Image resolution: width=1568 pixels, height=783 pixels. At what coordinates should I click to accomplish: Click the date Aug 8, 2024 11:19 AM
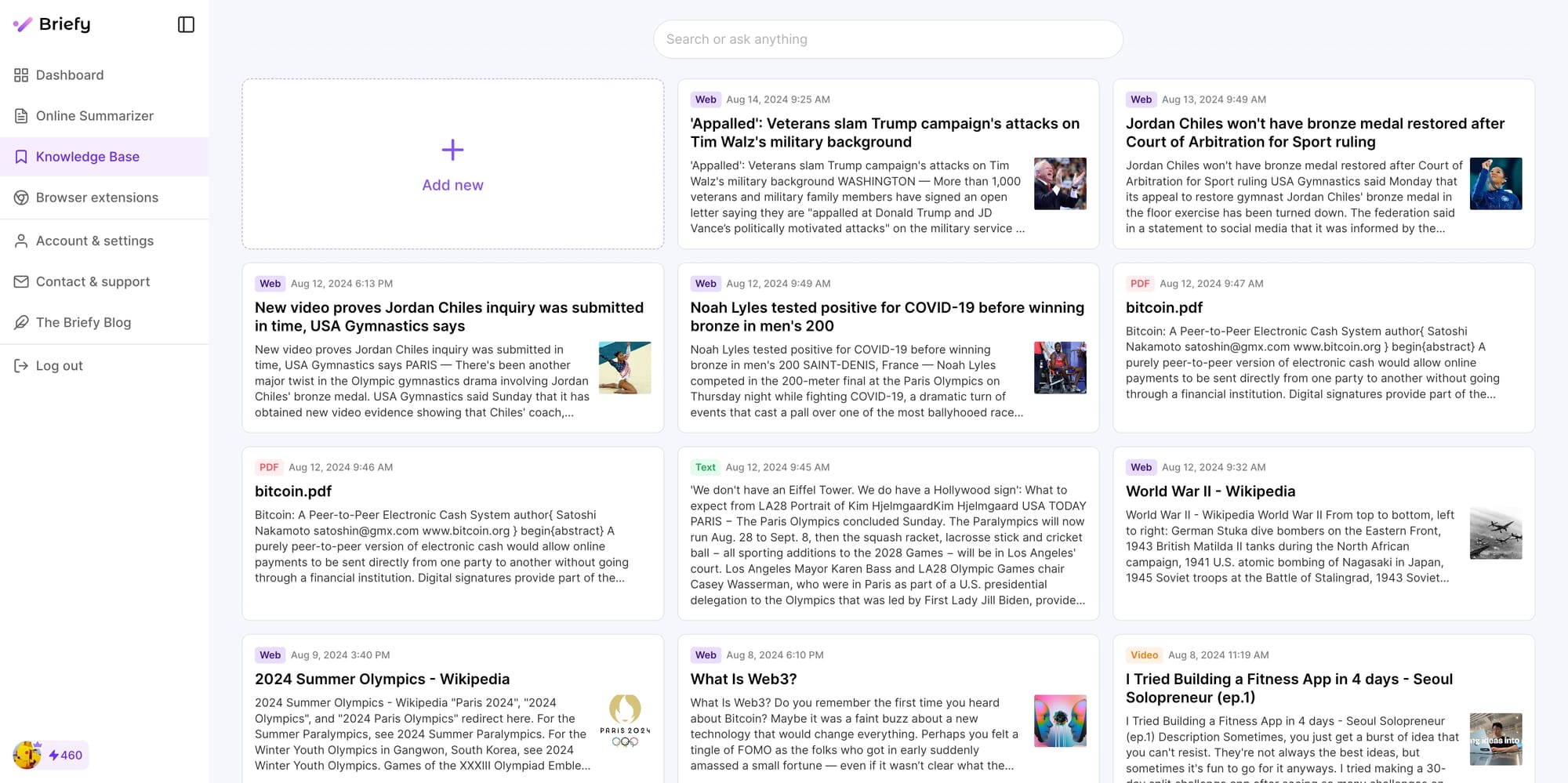(x=1219, y=655)
